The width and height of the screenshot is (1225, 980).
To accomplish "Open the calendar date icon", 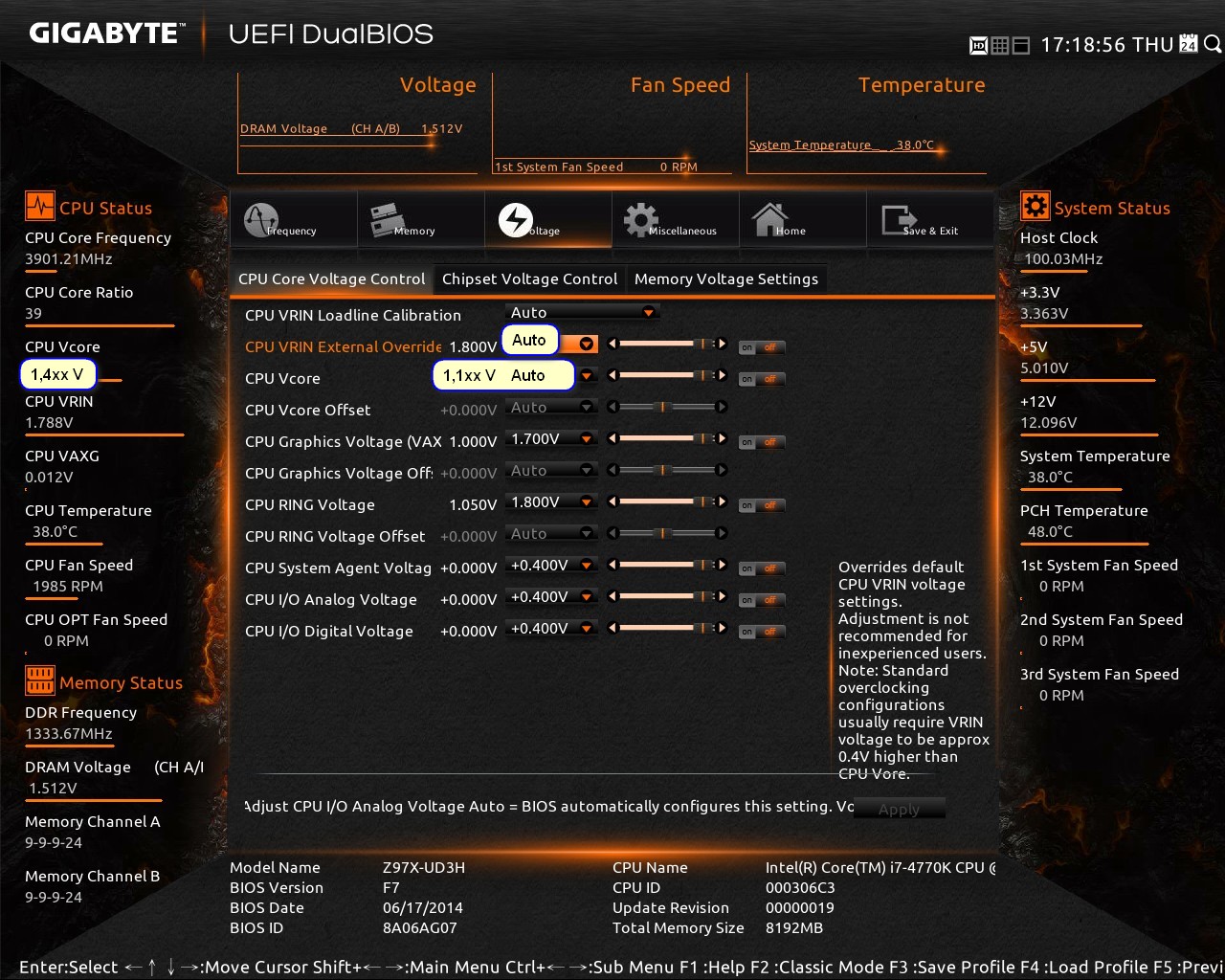I will (x=1189, y=44).
